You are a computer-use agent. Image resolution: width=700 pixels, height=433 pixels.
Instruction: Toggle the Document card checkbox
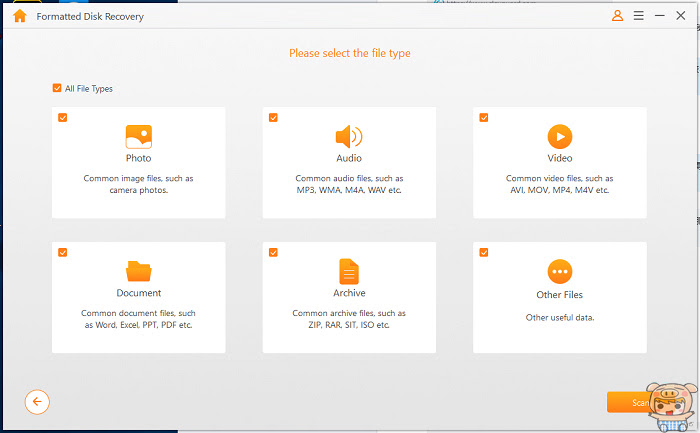click(x=62, y=252)
